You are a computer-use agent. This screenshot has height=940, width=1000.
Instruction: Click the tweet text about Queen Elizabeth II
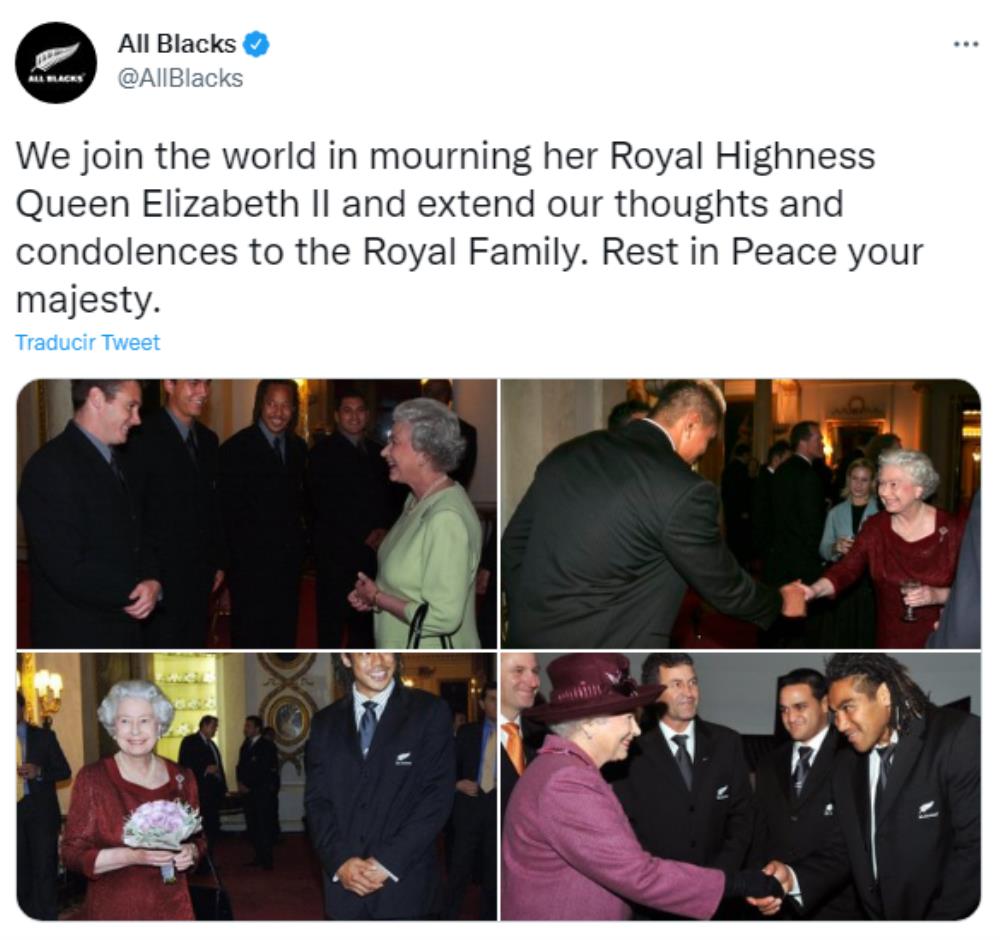[x=469, y=228]
